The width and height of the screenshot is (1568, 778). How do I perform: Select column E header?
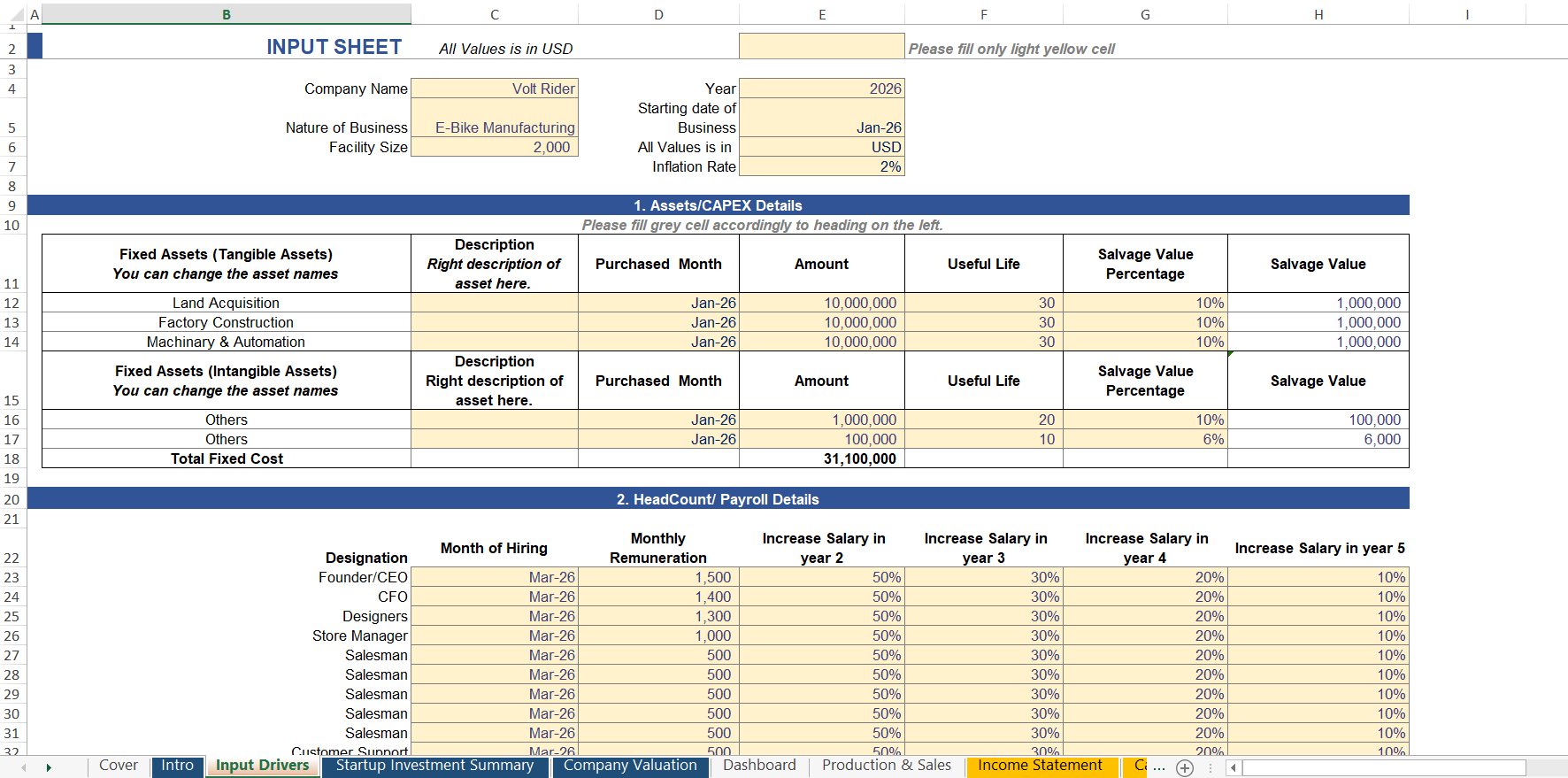(821, 14)
